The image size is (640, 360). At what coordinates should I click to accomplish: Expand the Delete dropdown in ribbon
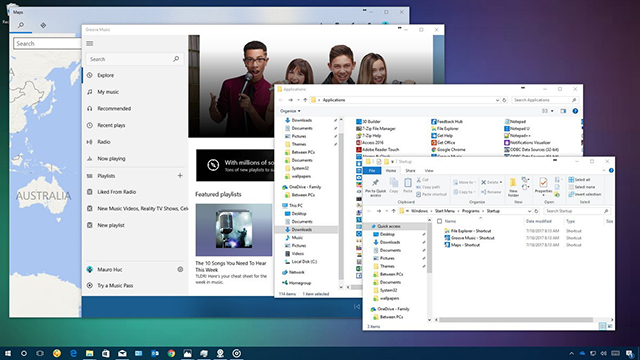coord(501,182)
